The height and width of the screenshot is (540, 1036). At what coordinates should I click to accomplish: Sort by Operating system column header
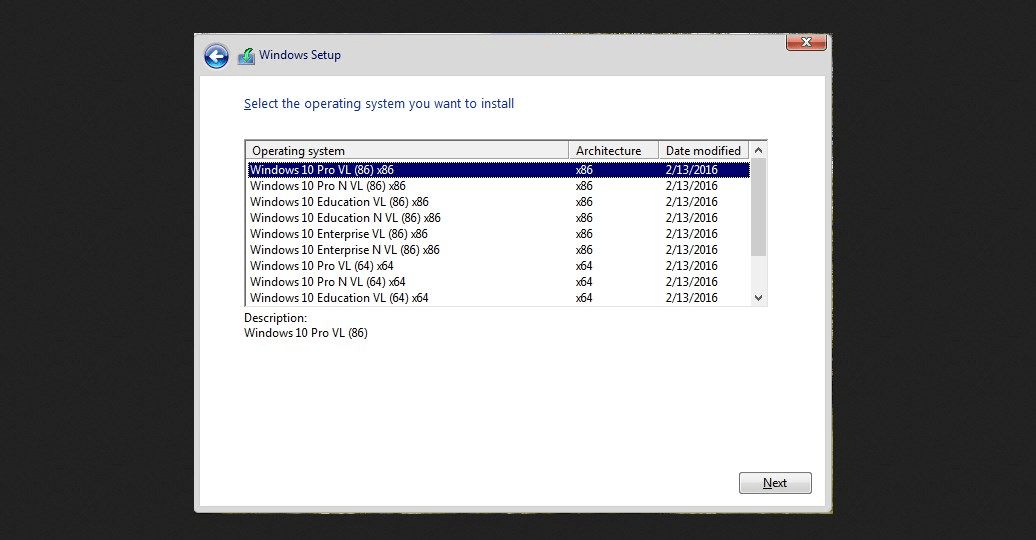point(407,151)
